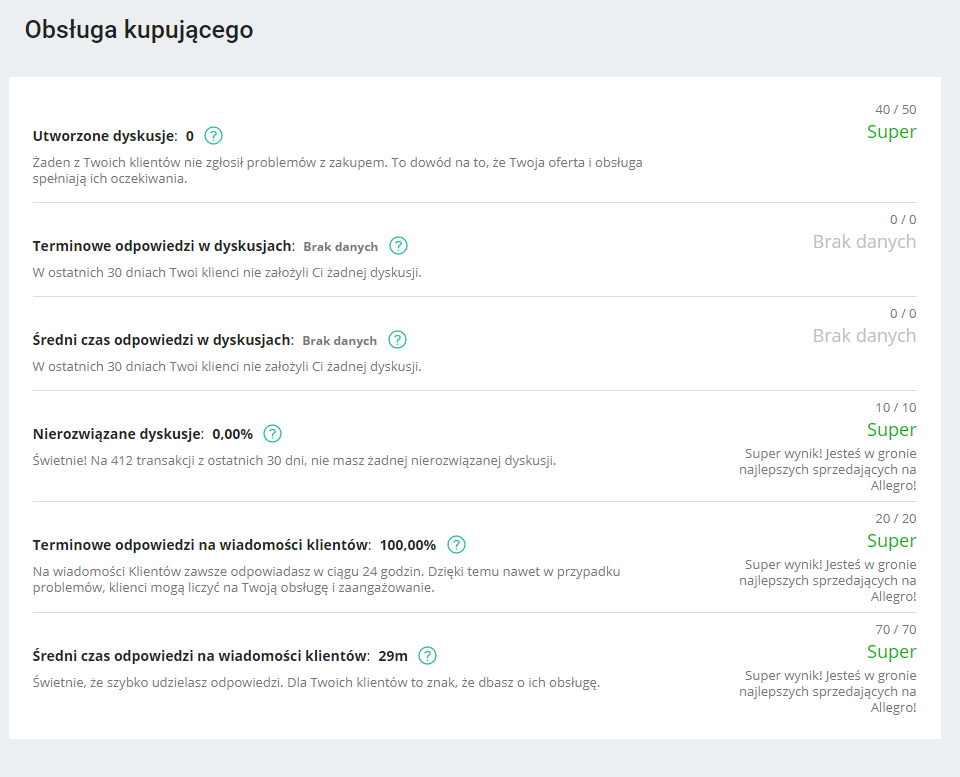
Task: Open help icon for Utworzone dyskusje
Action: coord(213,135)
